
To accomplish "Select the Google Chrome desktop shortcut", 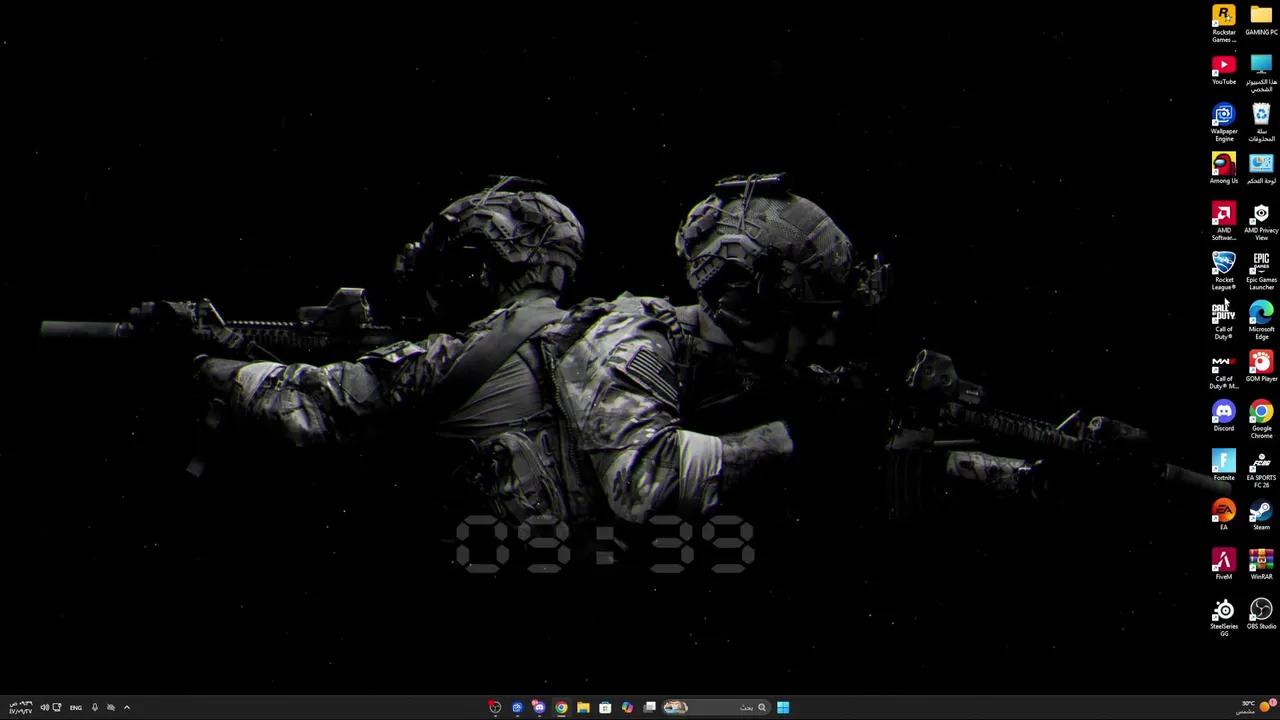I will tap(1261, 421).
